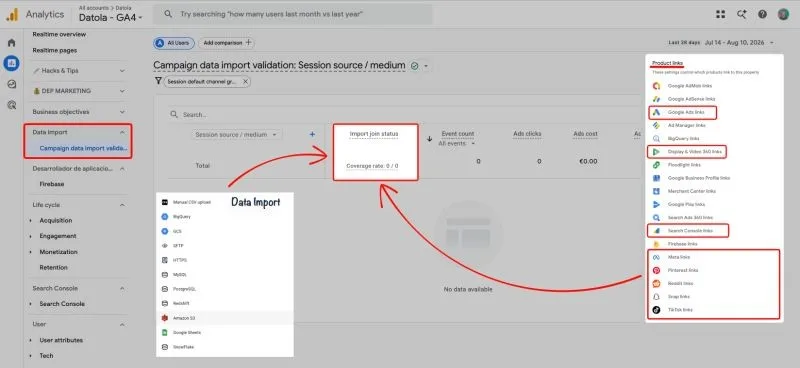Click the Google AdMob links icon
The width and height of the screenshot is (800, 368).
[x=657, y=86]
